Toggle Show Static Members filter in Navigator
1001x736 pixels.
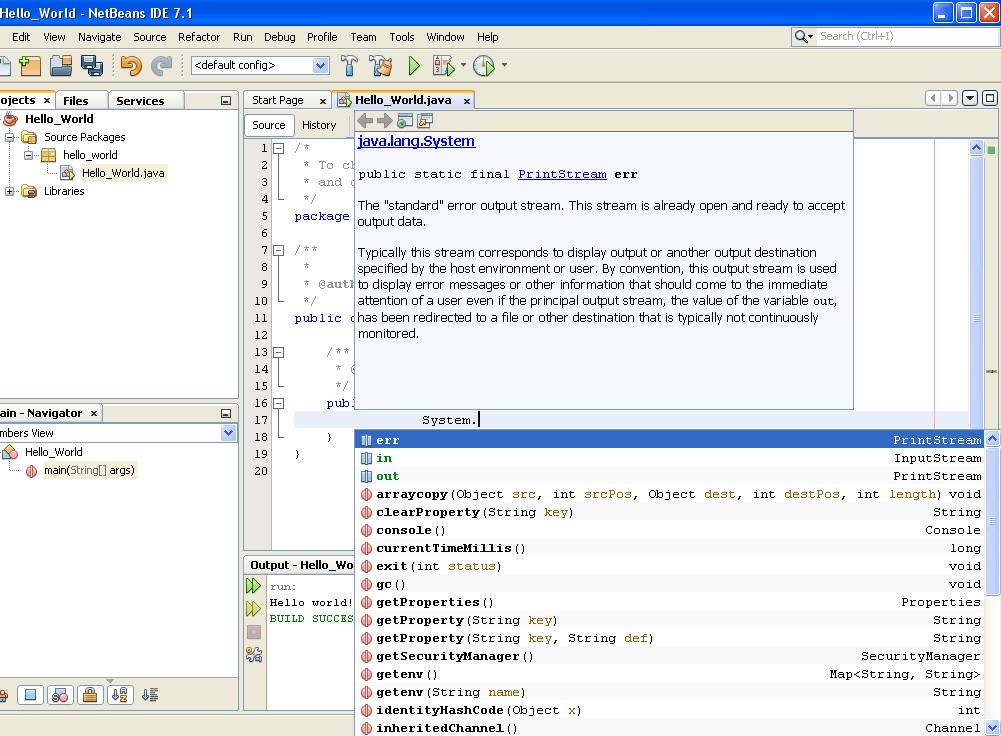pyautogui.click(x=59, y=695)
